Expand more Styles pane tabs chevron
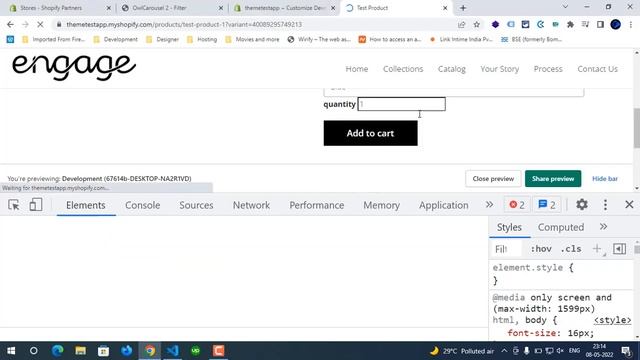This screenshot has height=360, width=640. [x=603, y=227]
